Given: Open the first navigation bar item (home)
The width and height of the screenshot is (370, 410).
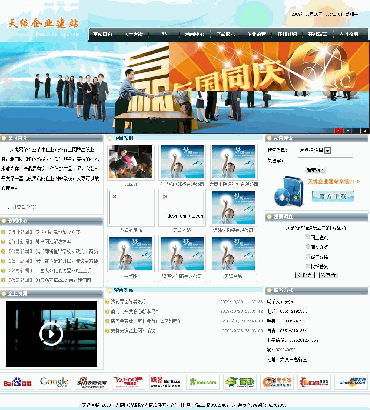Looking at the screenshot, I should click(103, 34).
